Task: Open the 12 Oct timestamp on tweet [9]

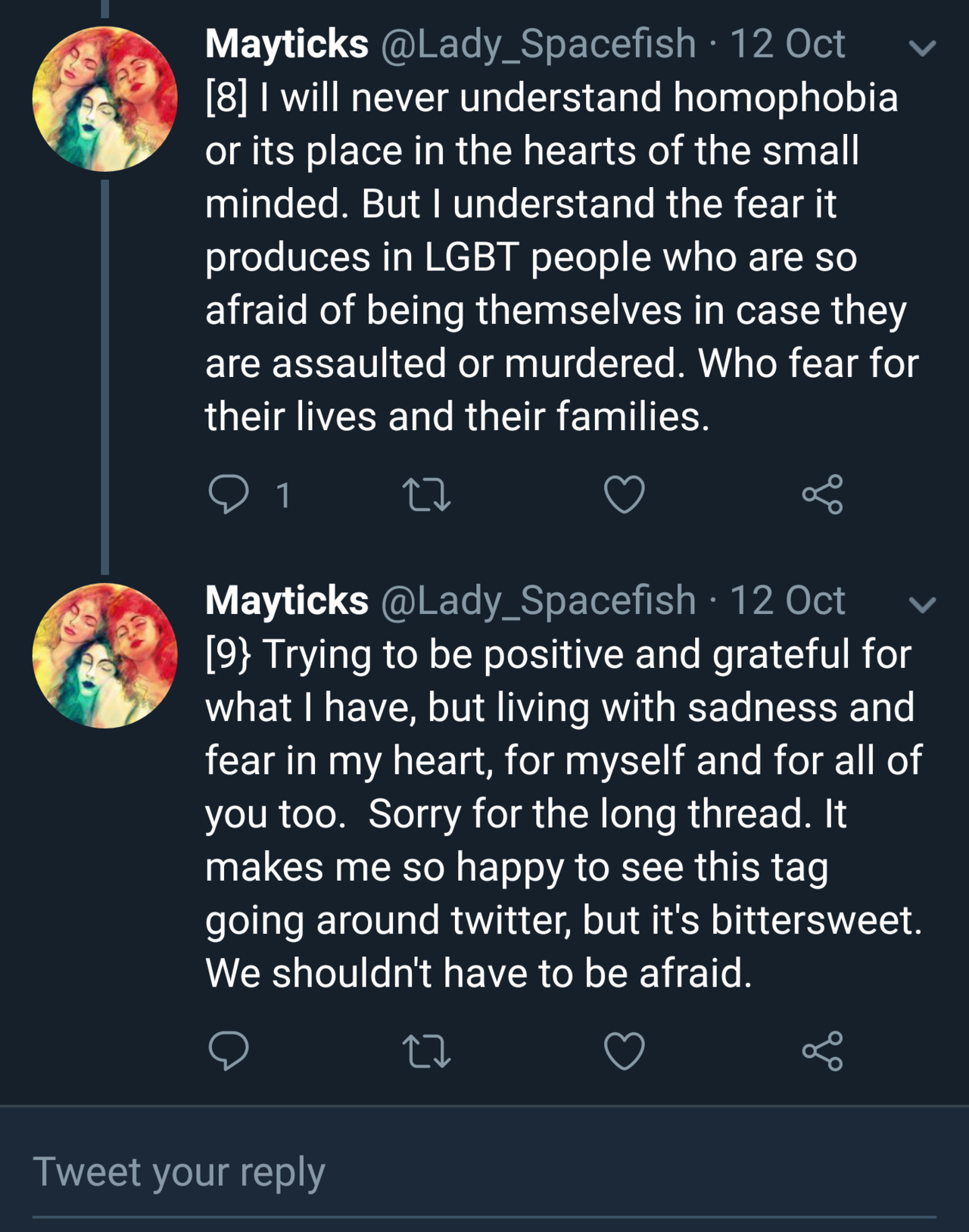Action: pos(787,600)
